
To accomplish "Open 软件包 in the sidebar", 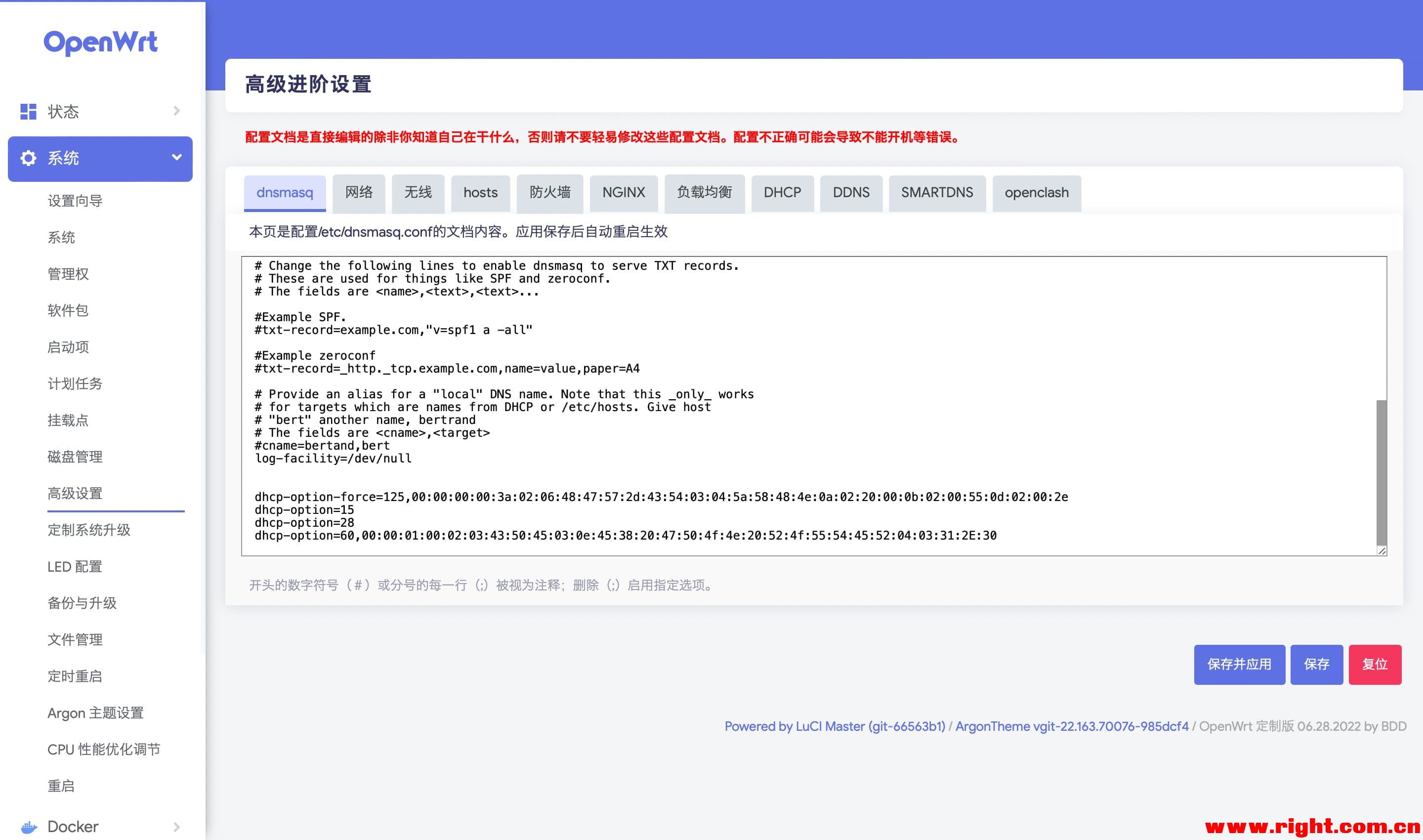I will (69, 311).
